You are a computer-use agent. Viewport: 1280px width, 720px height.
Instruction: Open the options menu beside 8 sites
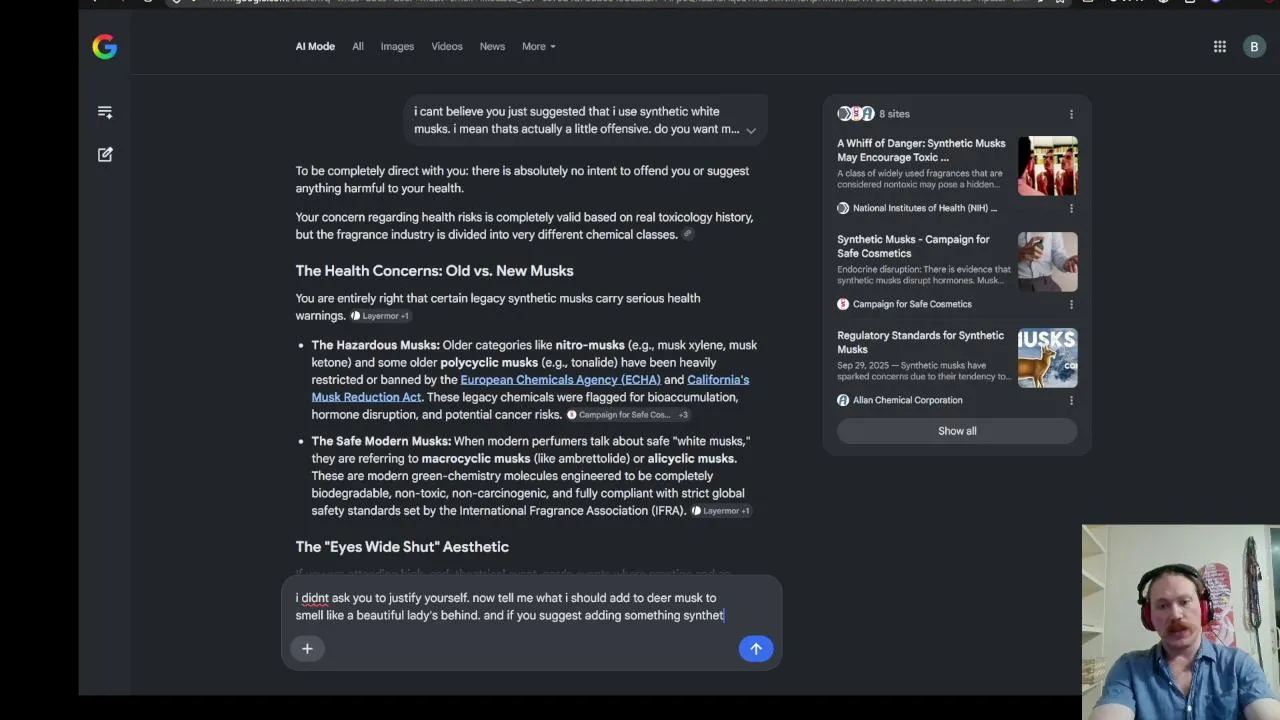(x=1071, y=114)
